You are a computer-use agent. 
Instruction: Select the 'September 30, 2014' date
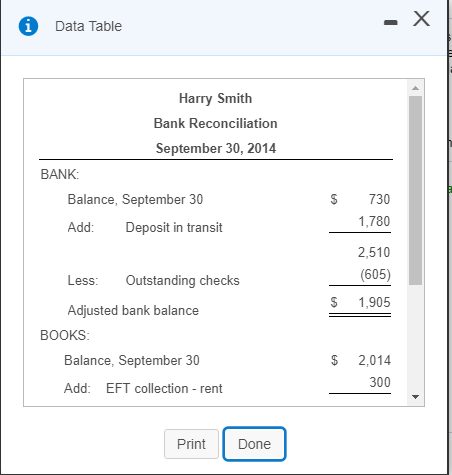[216, 148]
